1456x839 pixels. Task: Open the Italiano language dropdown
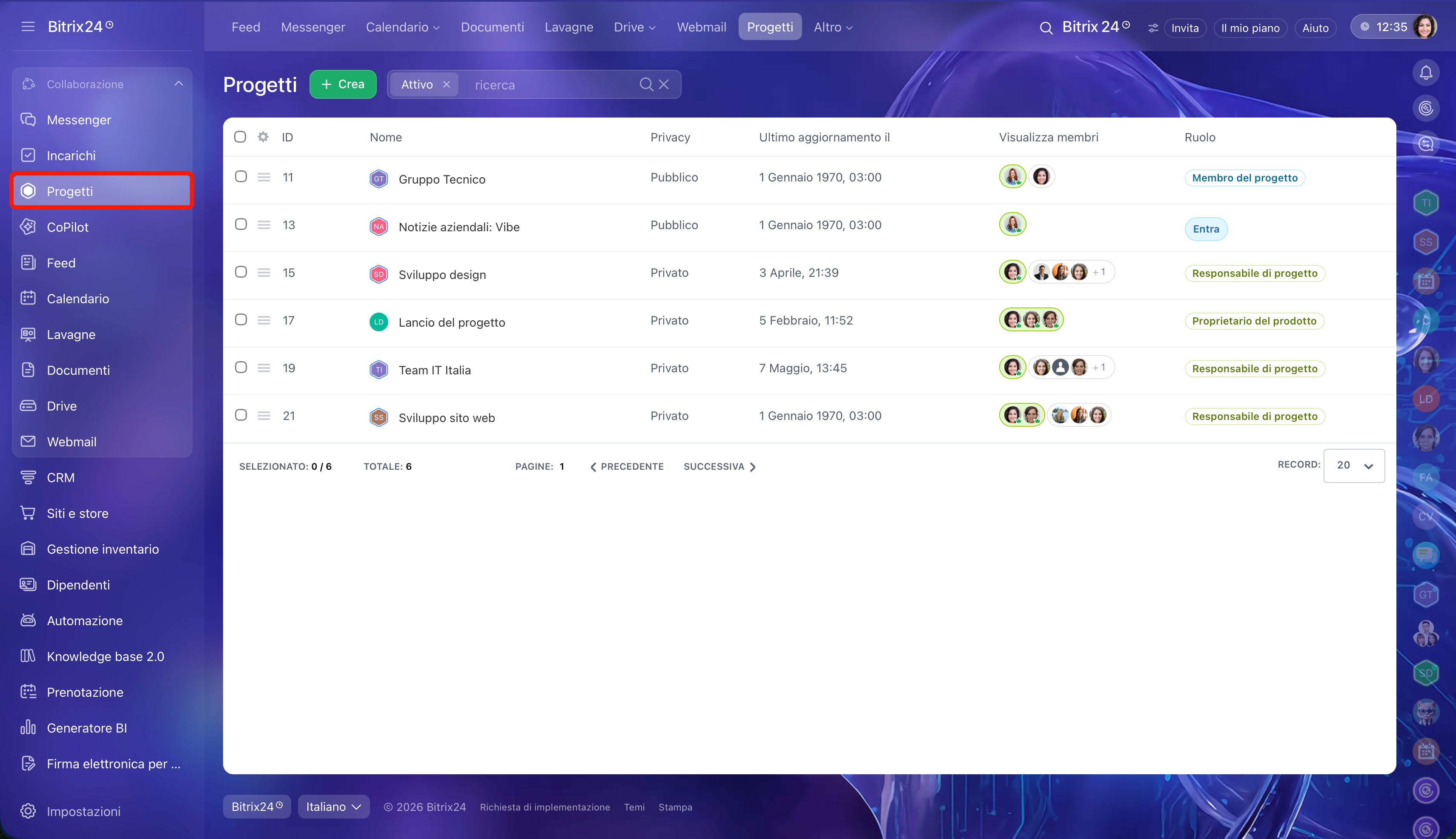[x=333, y=807]
